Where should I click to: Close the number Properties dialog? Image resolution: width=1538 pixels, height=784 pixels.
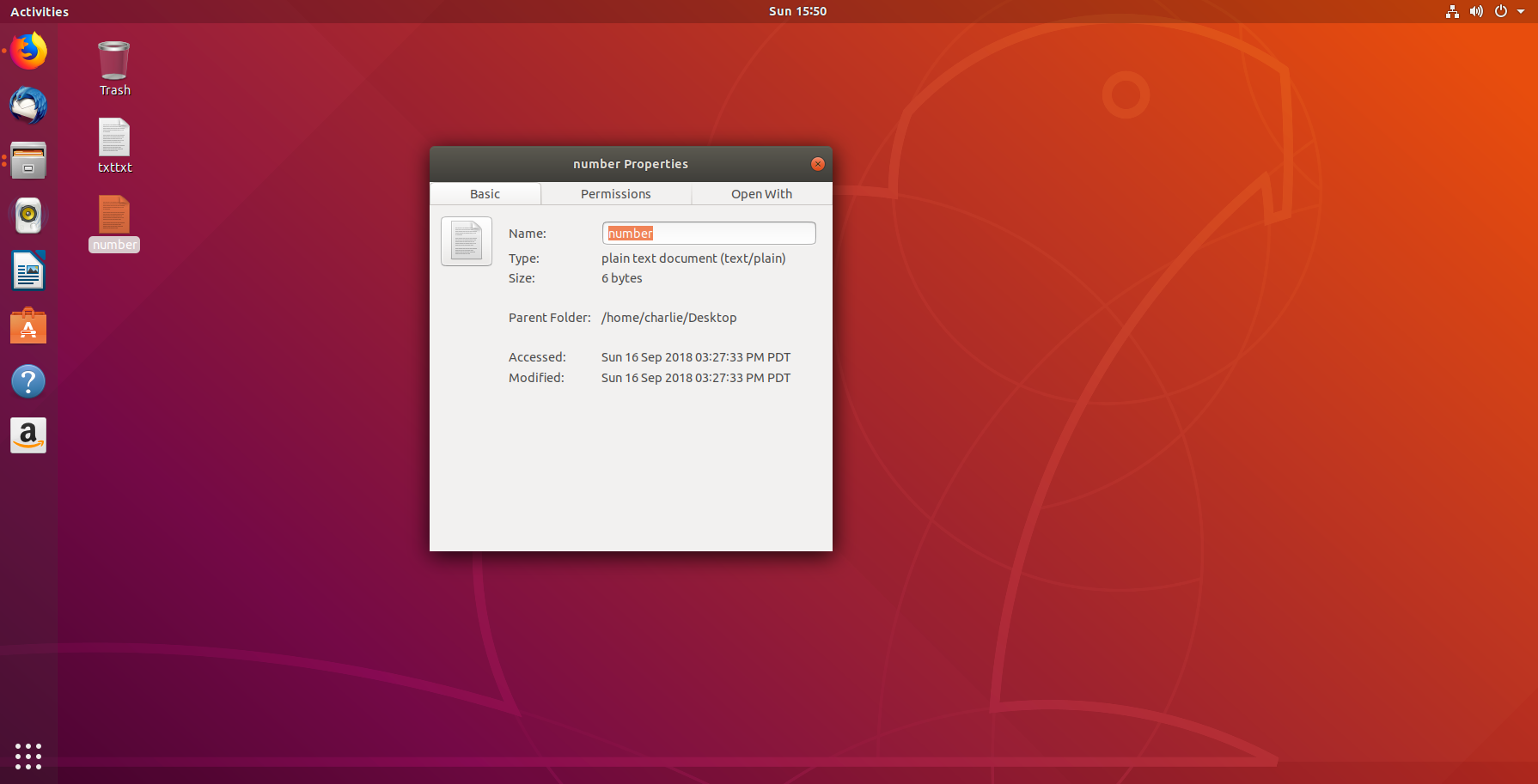(818, 164)
